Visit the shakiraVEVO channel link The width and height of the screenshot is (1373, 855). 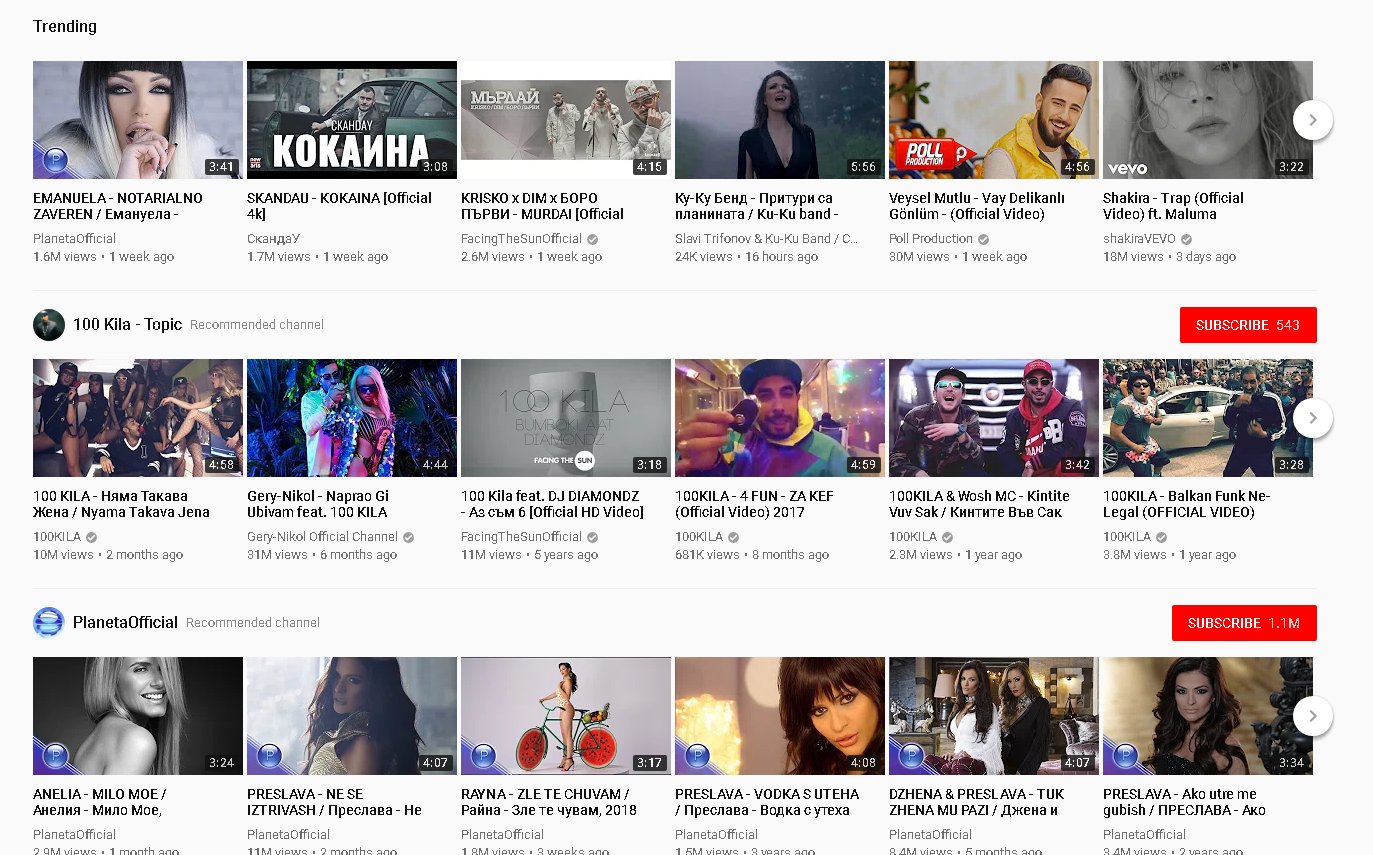[x=1139, y=239]
